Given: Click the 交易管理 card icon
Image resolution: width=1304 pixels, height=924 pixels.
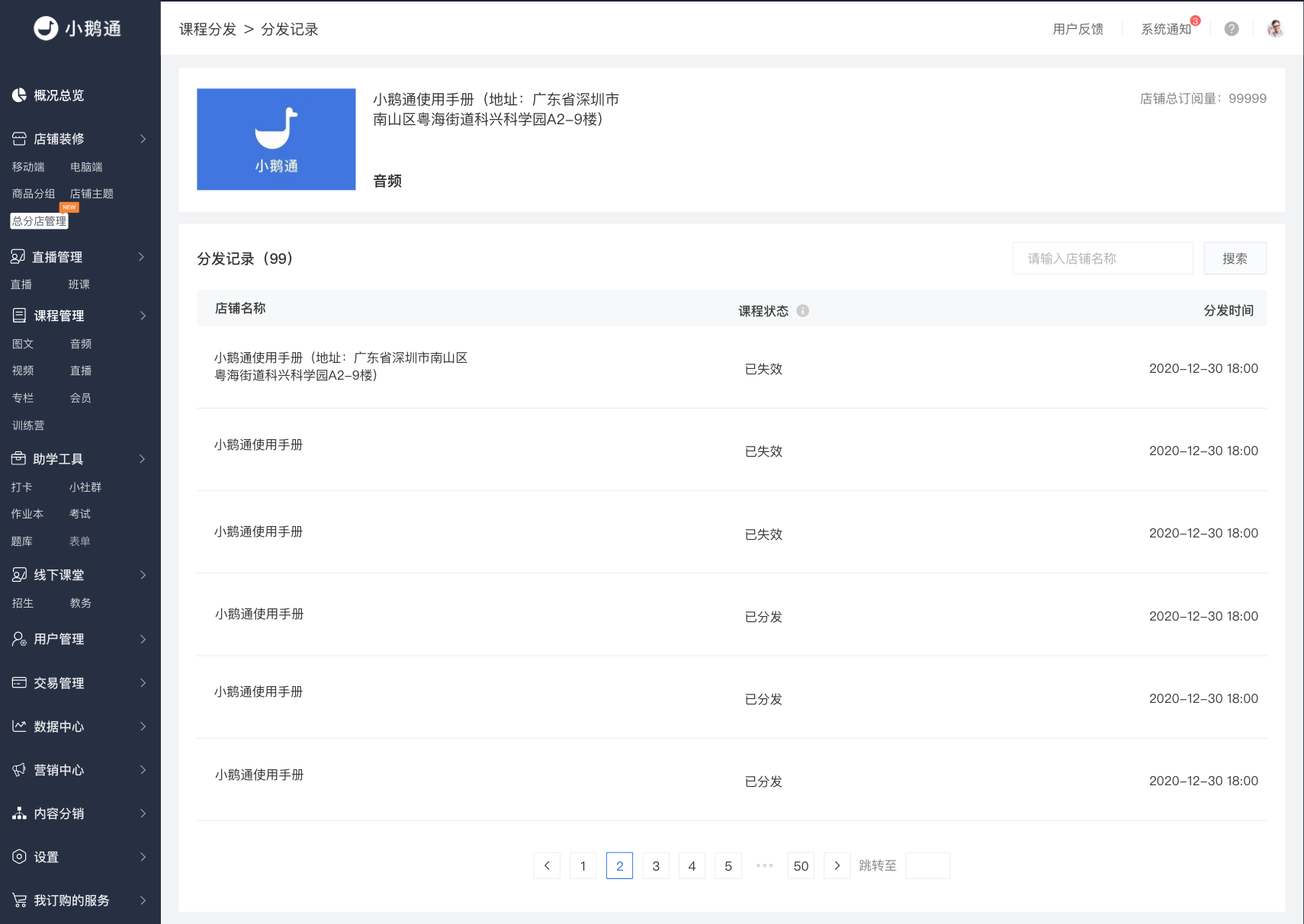Looking at the screenshot, I should [x=19, y=682].
